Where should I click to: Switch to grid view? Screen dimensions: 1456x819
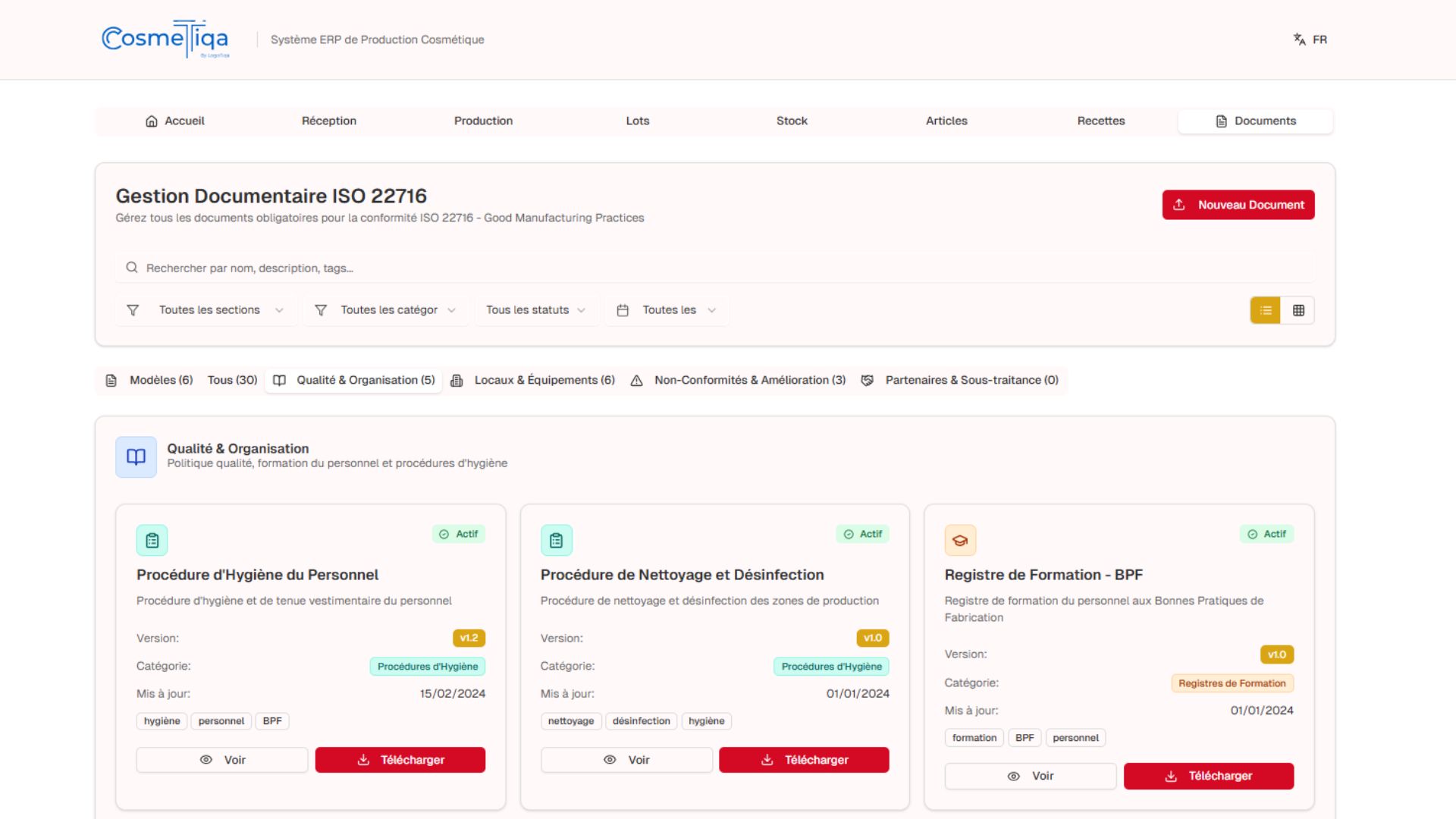(x=1298, y=310)
